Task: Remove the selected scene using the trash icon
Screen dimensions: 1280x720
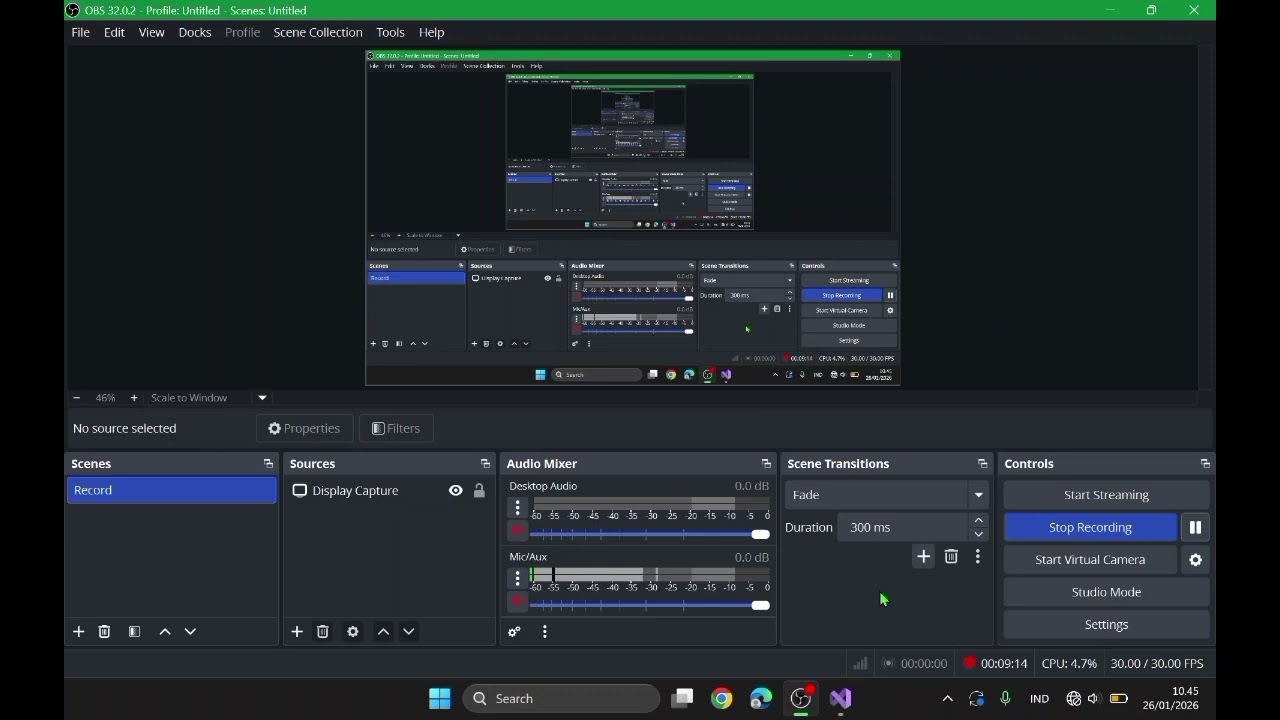Action: [104, 632]
